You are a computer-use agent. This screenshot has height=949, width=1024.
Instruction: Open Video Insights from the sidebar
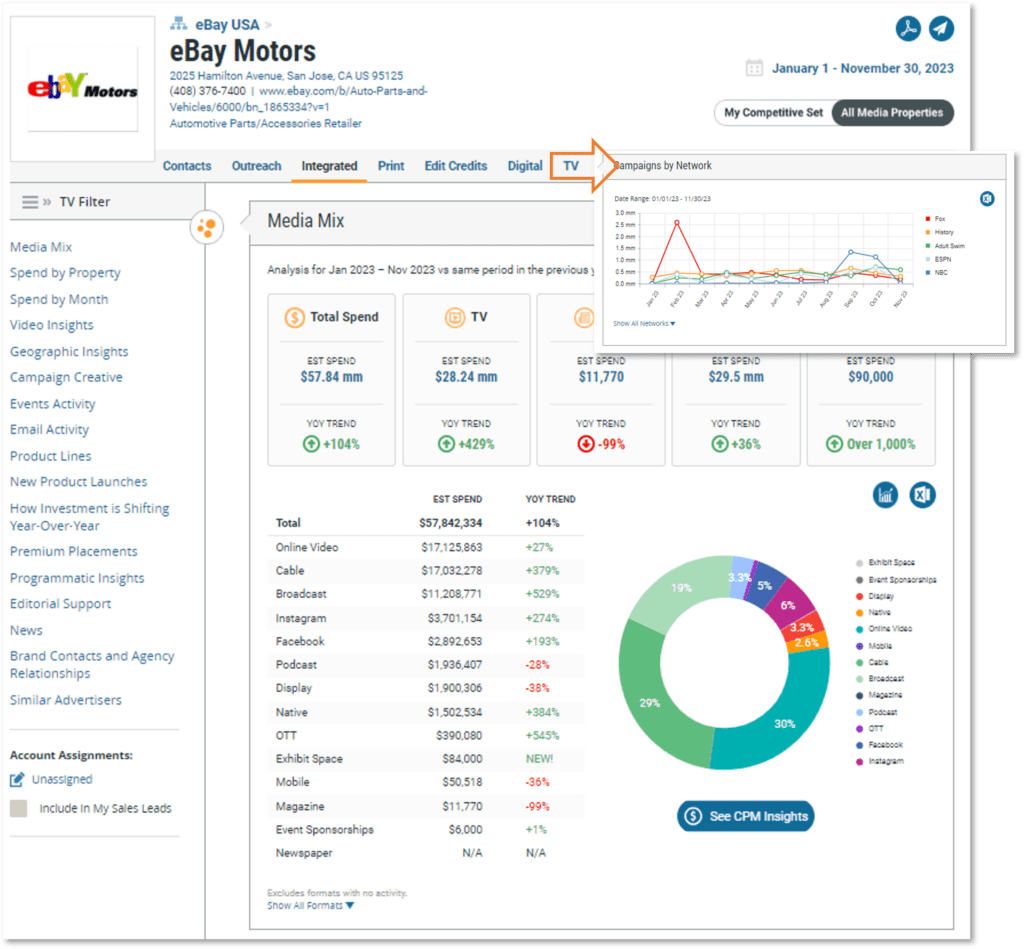(x=52, y=325)
